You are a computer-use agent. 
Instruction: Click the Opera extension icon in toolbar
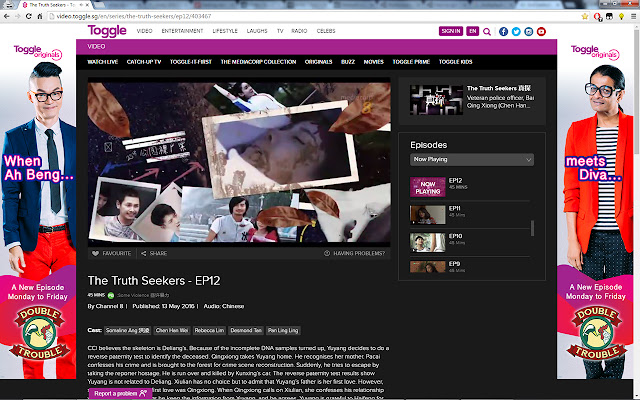[598, 17]
